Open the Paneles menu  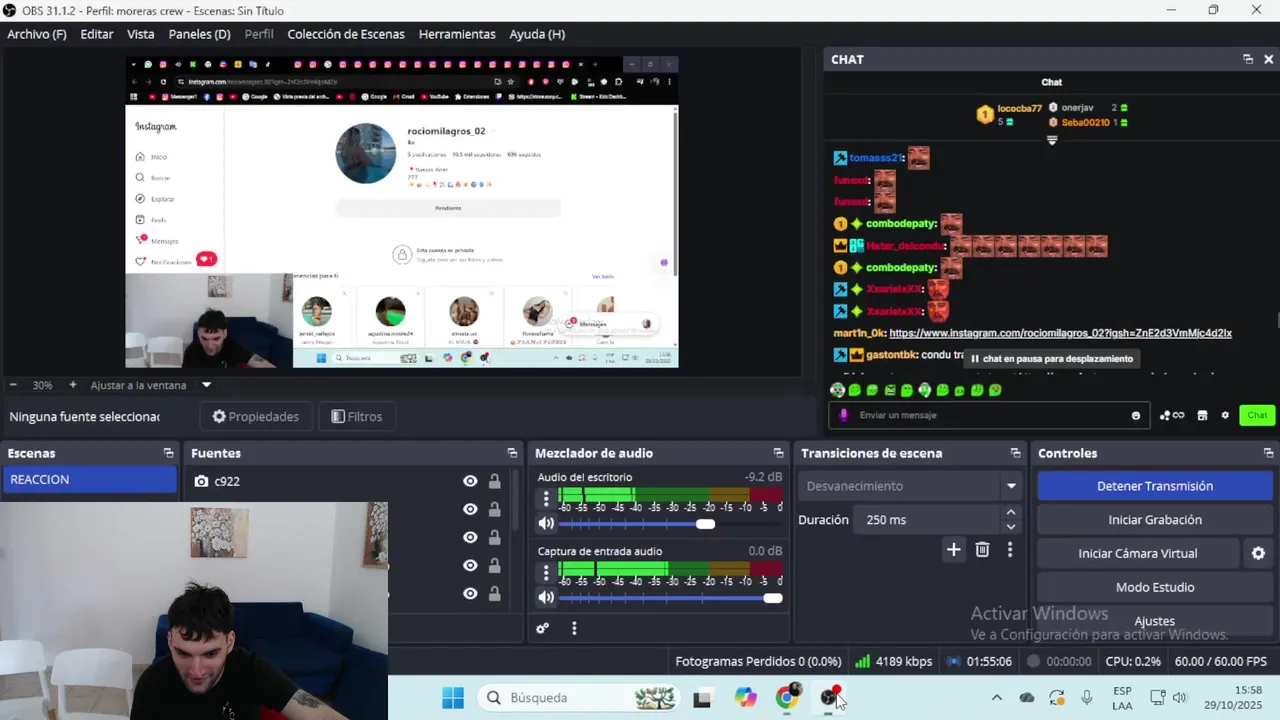[200, 34]
